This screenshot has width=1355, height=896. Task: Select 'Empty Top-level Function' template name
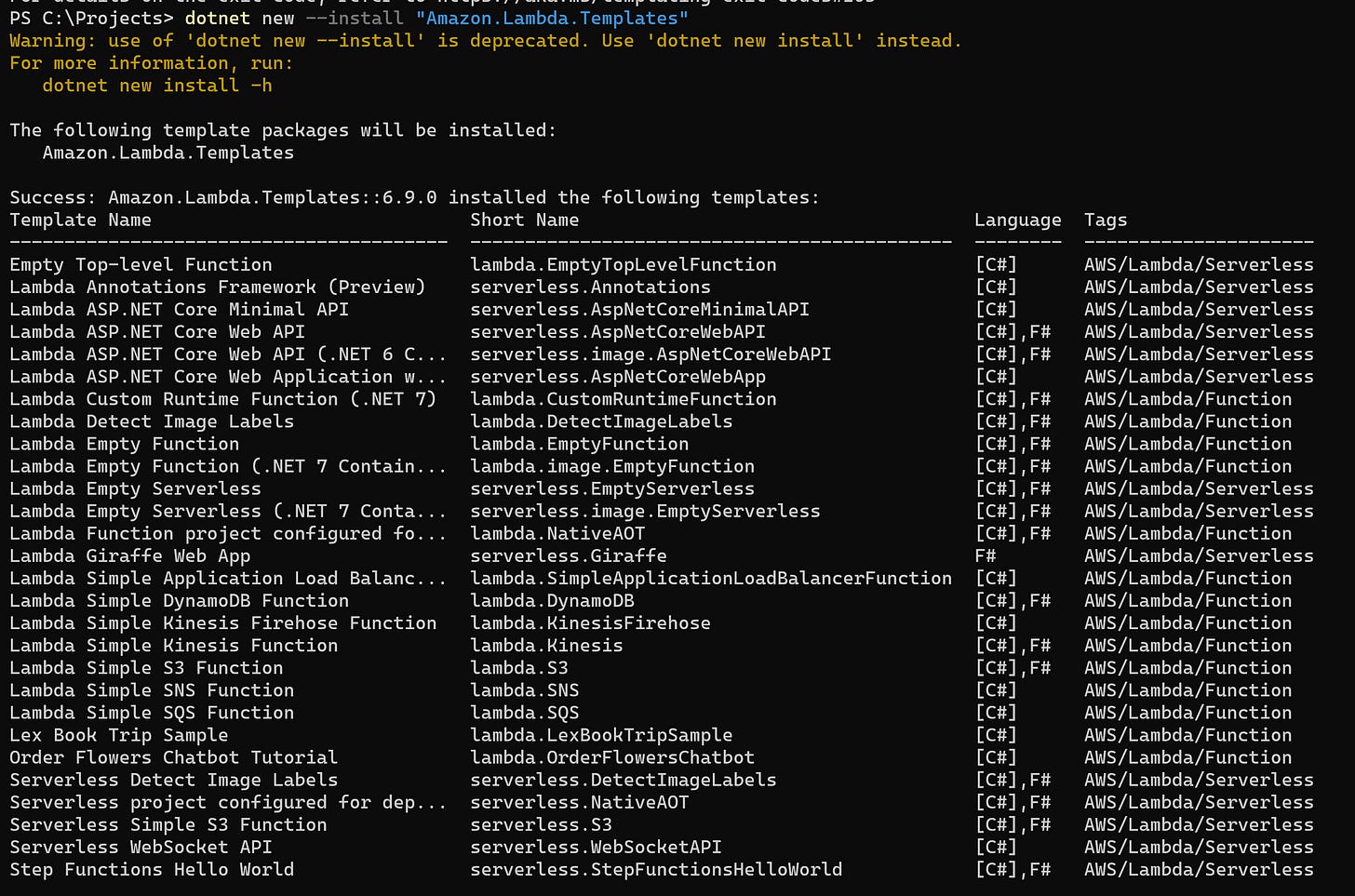pos(141,264)
